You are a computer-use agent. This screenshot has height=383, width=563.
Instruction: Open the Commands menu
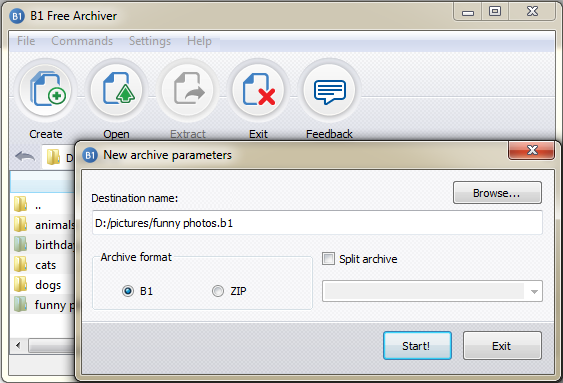[82, 41]
